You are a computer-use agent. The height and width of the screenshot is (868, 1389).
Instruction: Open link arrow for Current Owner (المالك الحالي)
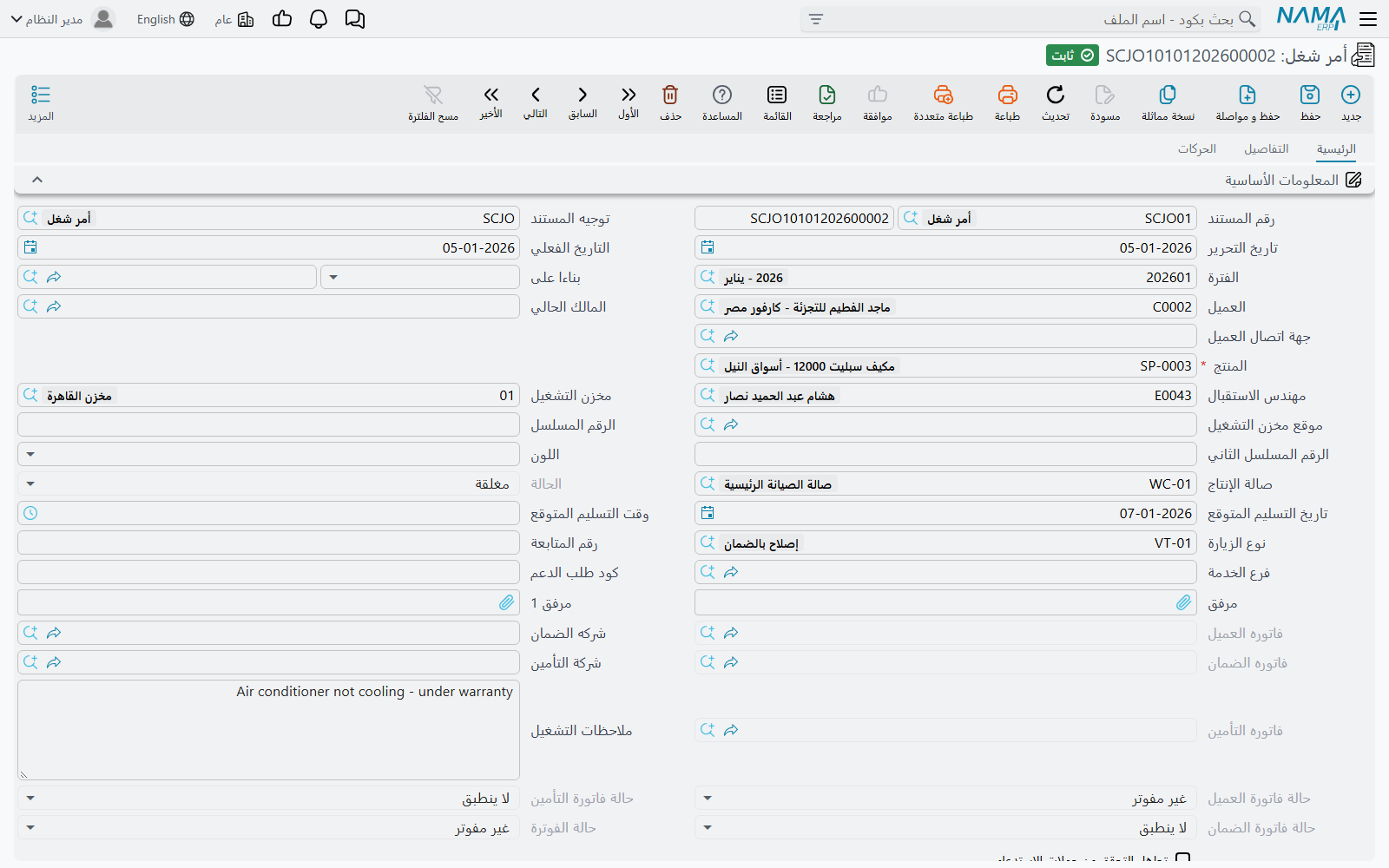click(x=54, y=306)
